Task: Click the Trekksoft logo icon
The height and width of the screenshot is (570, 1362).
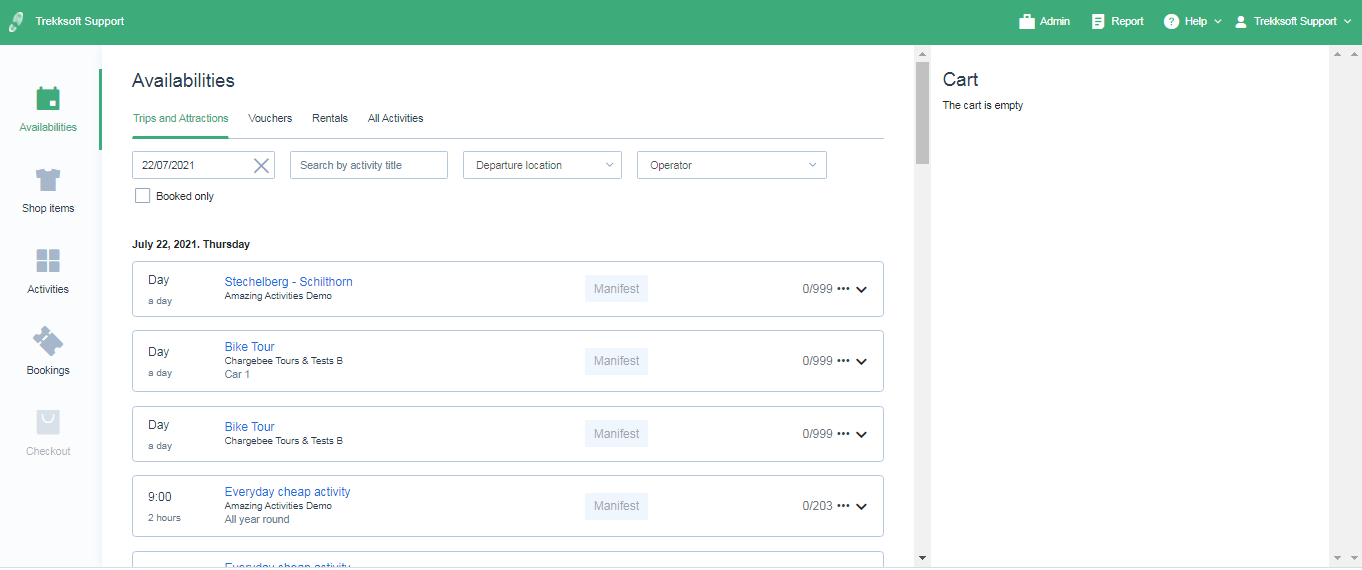Action: (17, 22)
